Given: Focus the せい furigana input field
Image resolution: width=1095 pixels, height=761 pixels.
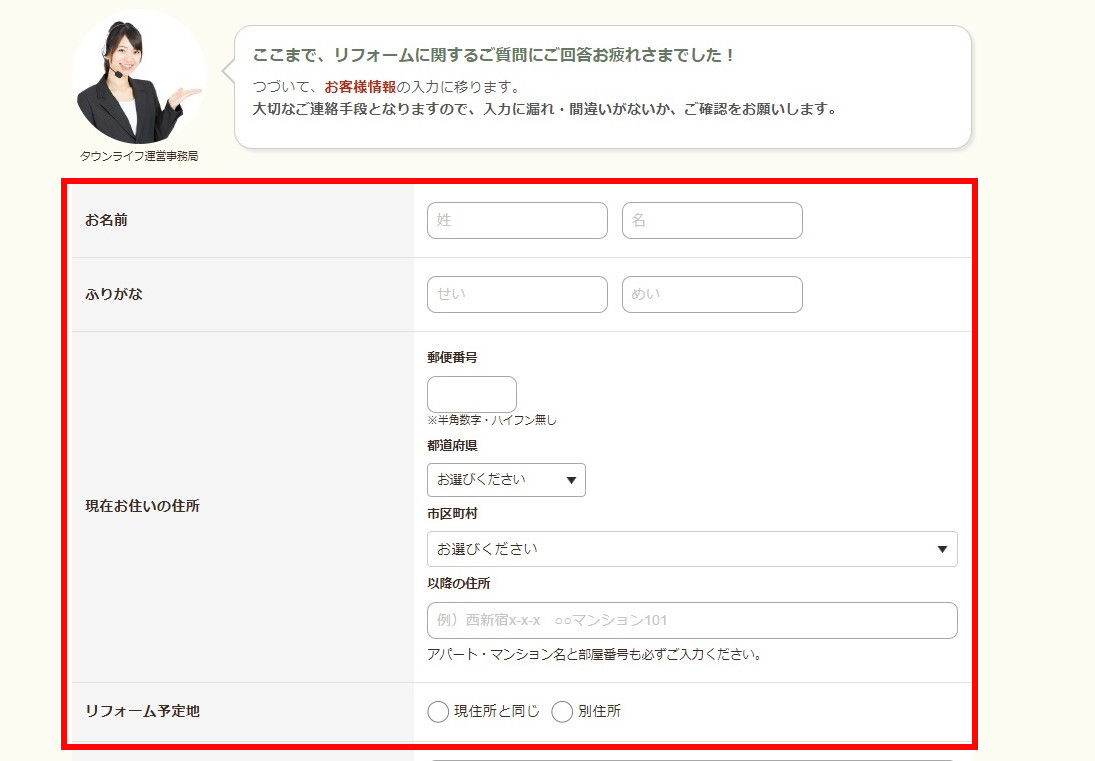Looking at the screenshot, I should click(x=517, y=295).
